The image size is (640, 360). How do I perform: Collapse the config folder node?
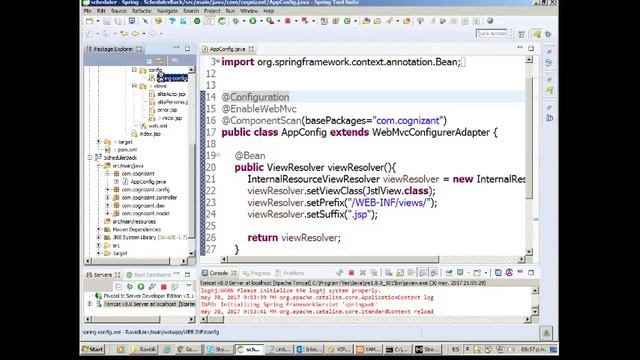(x=134, y=70)
